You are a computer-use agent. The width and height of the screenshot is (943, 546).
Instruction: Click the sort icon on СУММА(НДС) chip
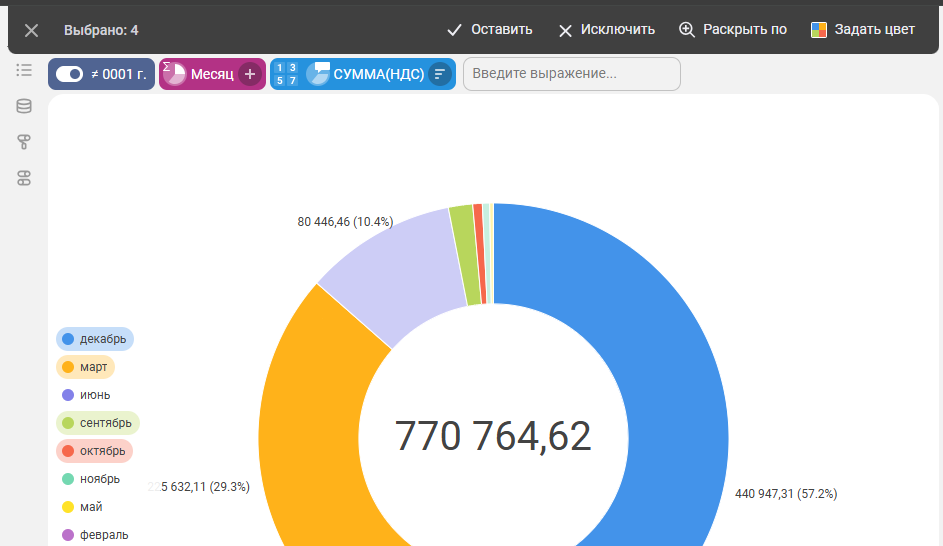439,74
